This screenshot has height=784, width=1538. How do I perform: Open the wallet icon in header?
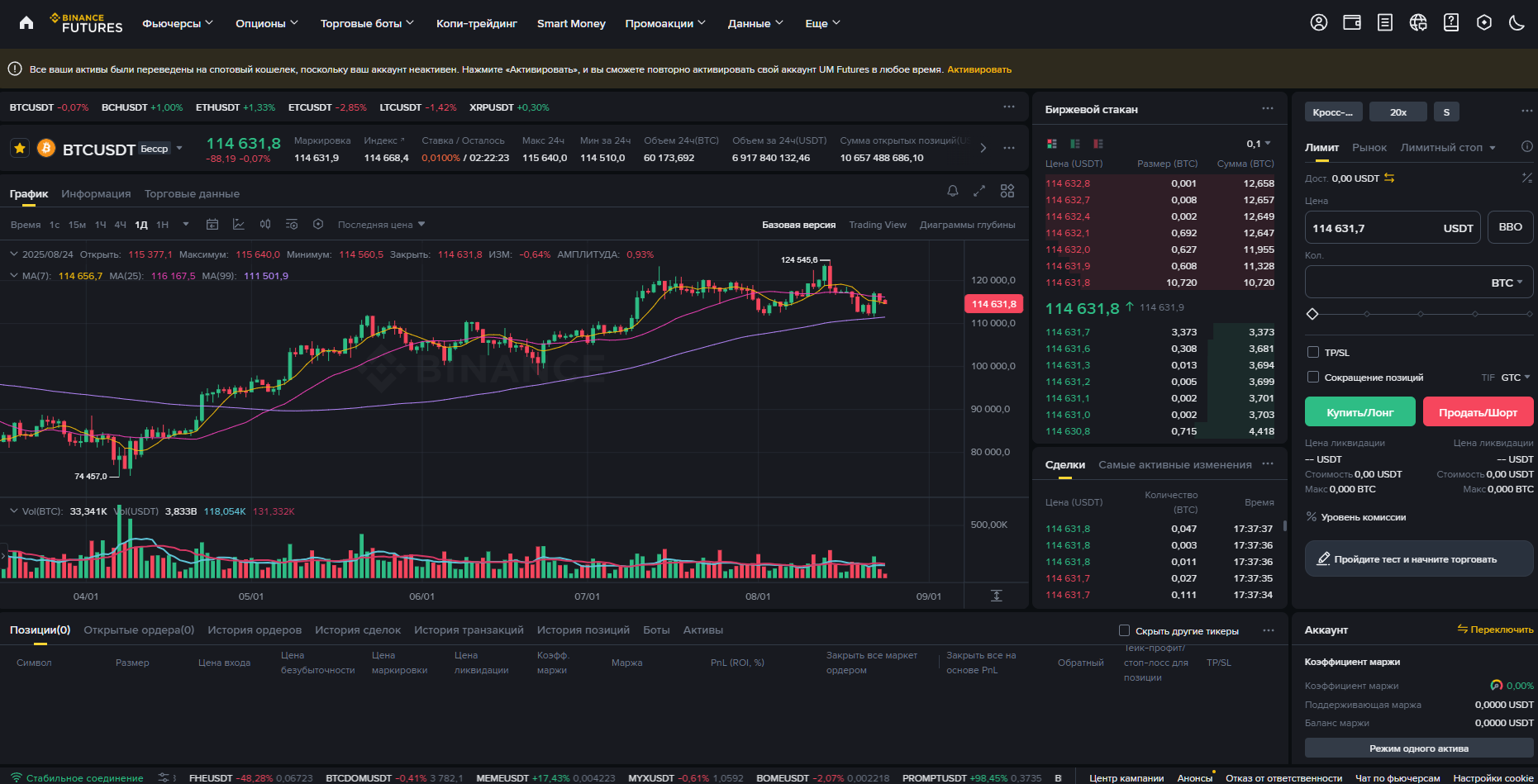click(x=1352, y=23)
